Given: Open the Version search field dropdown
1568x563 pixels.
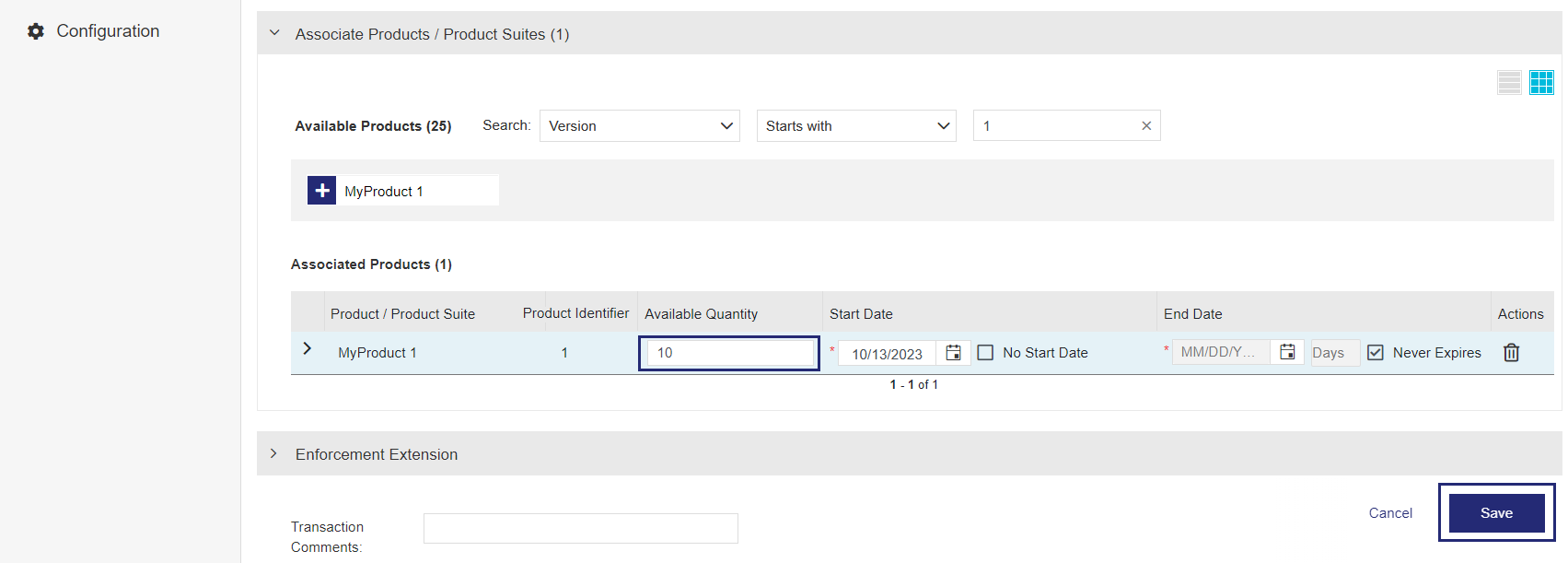Looking at the screenshot, I should [639, 126].
